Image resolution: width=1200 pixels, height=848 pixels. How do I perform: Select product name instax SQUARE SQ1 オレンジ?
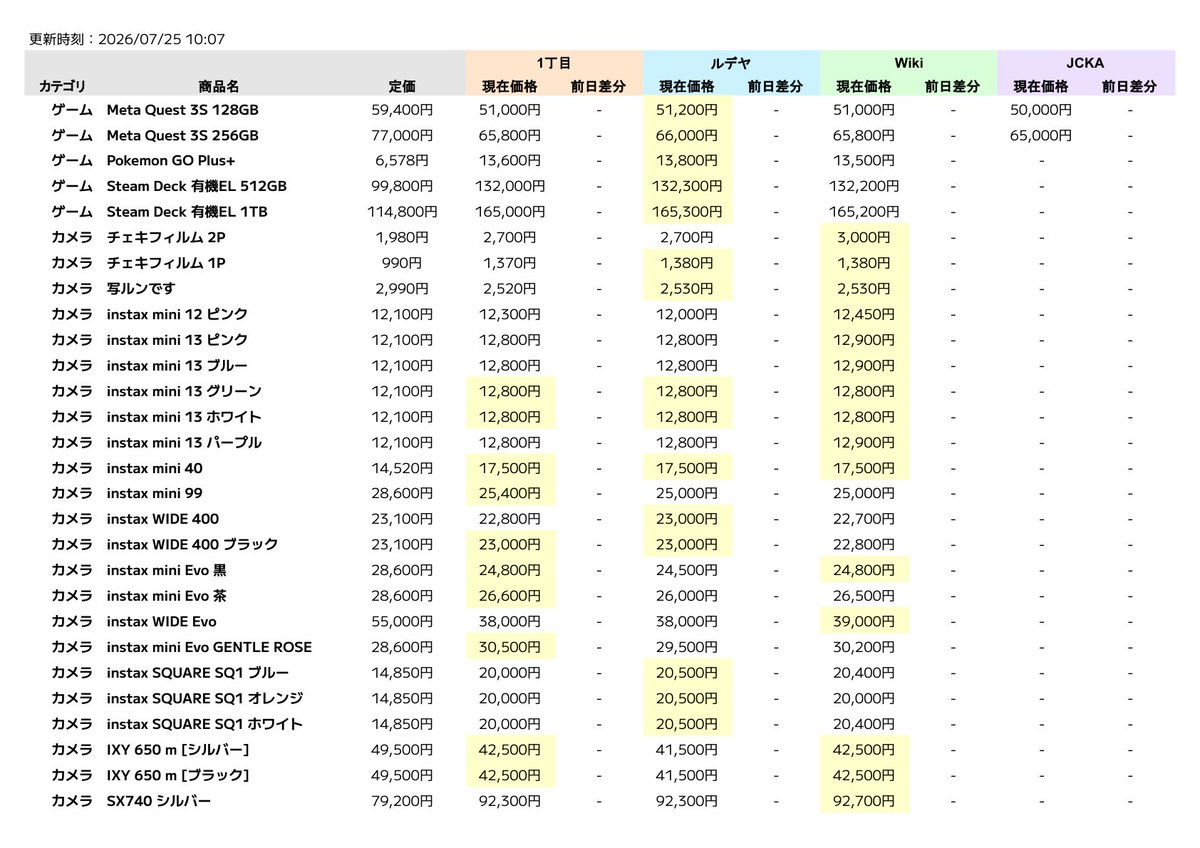[x=205, y=698]
